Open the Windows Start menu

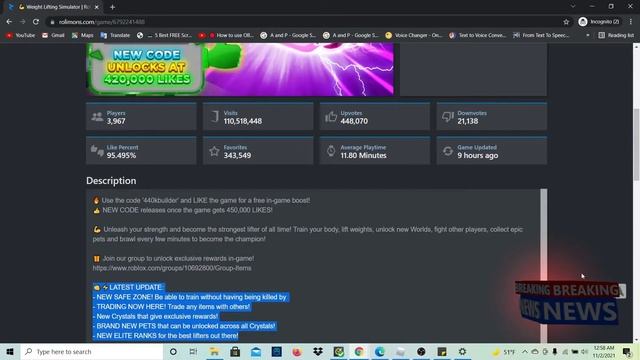(x=10, y=351)
